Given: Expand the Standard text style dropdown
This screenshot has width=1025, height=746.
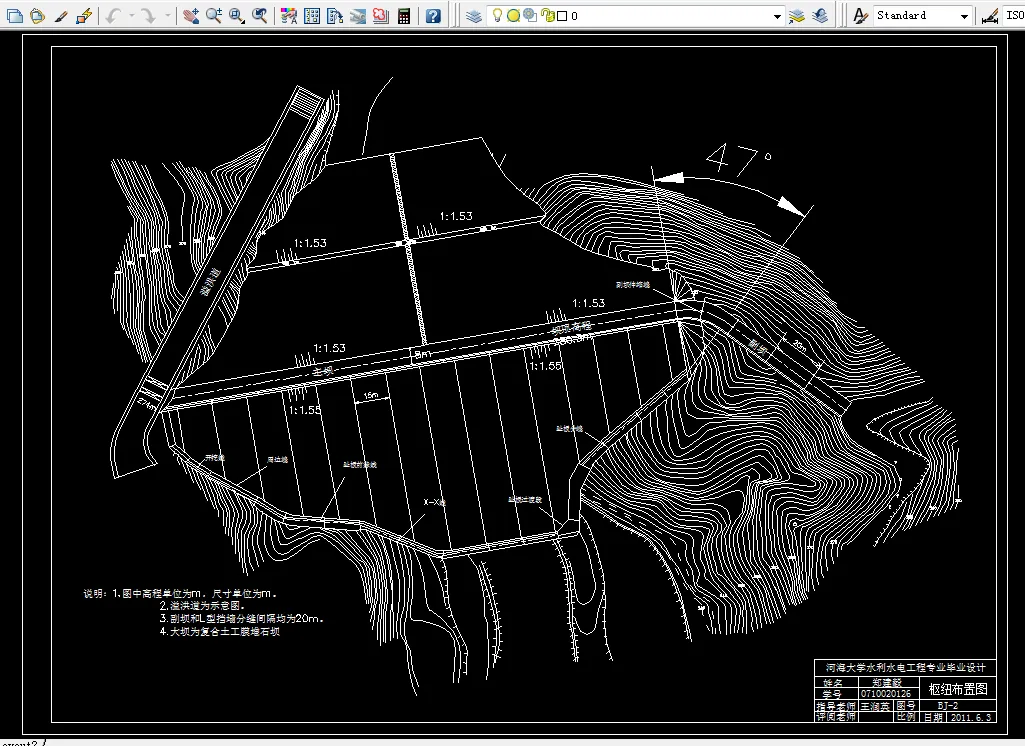Looking at the screenshot, I should [964, 16].
